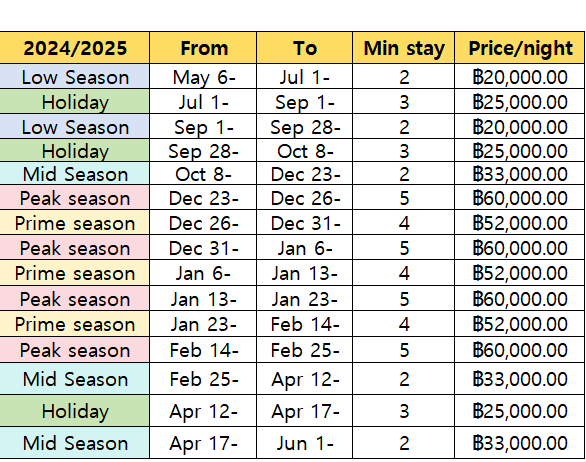586x462 pixels.
Task: Click the Mid Season cell for Oct 8 row
Action: tap(75, 174)
